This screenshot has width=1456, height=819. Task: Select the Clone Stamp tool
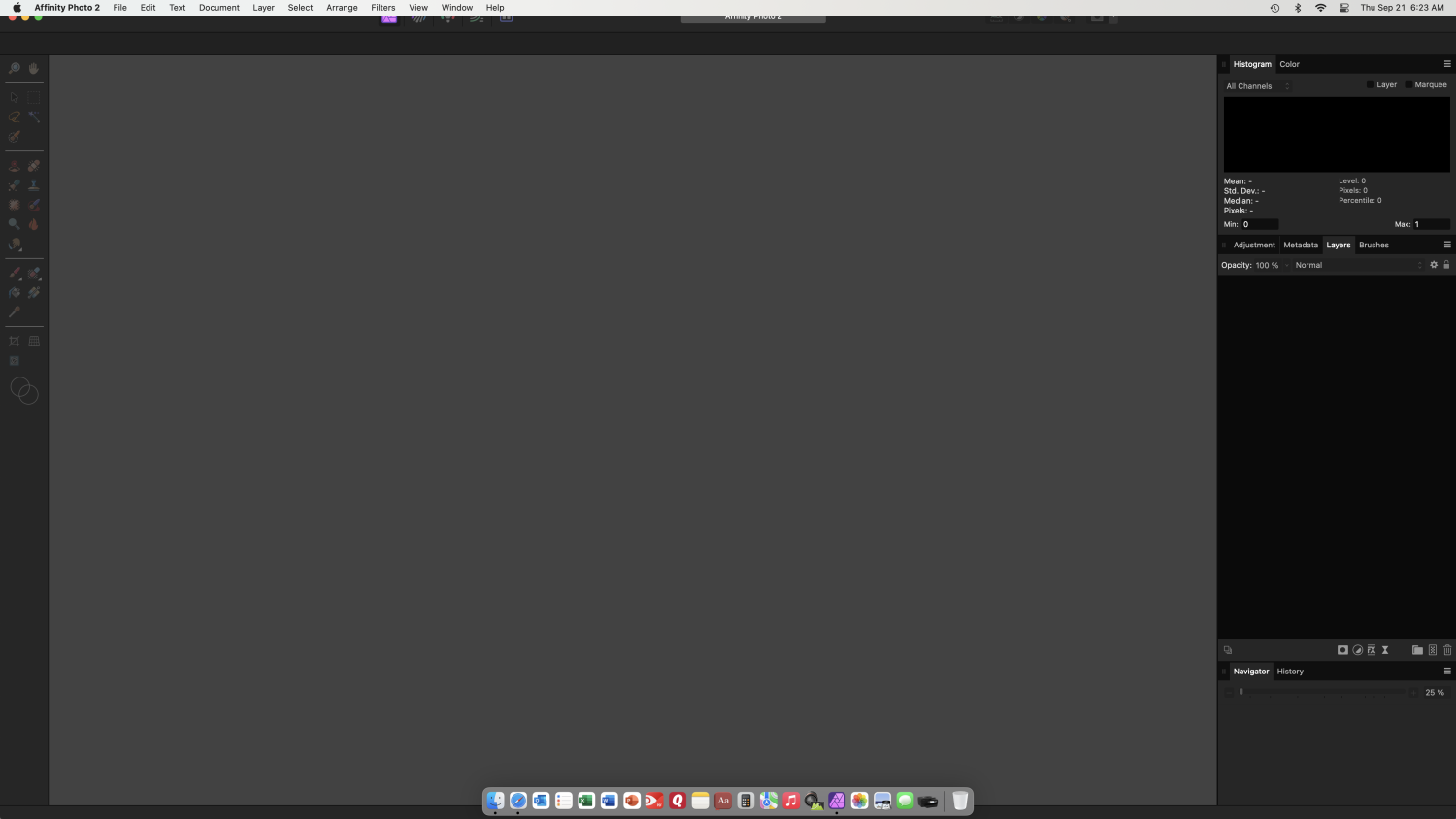[x=33, y=184]
